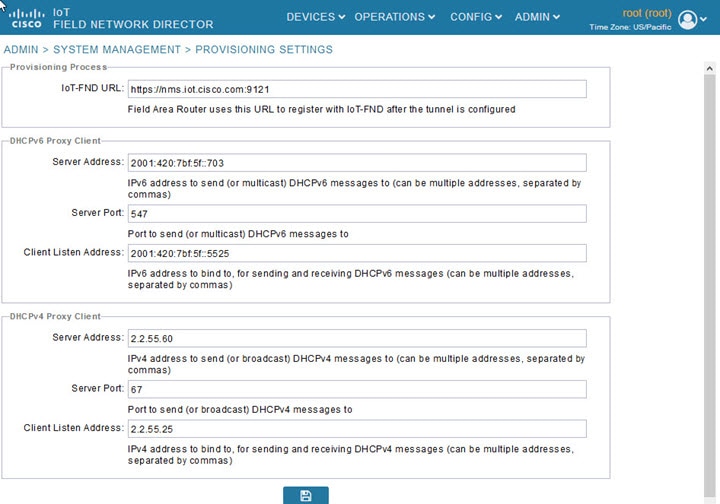Click 'Port to send (or multicast) DHCPv6' text
Viewport: 720px width, 504px height.
238,234
